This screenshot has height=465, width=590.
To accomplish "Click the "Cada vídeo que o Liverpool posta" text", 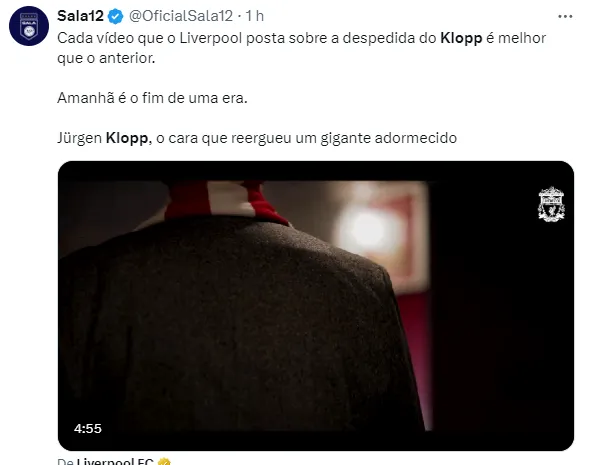I will [149, 38].
